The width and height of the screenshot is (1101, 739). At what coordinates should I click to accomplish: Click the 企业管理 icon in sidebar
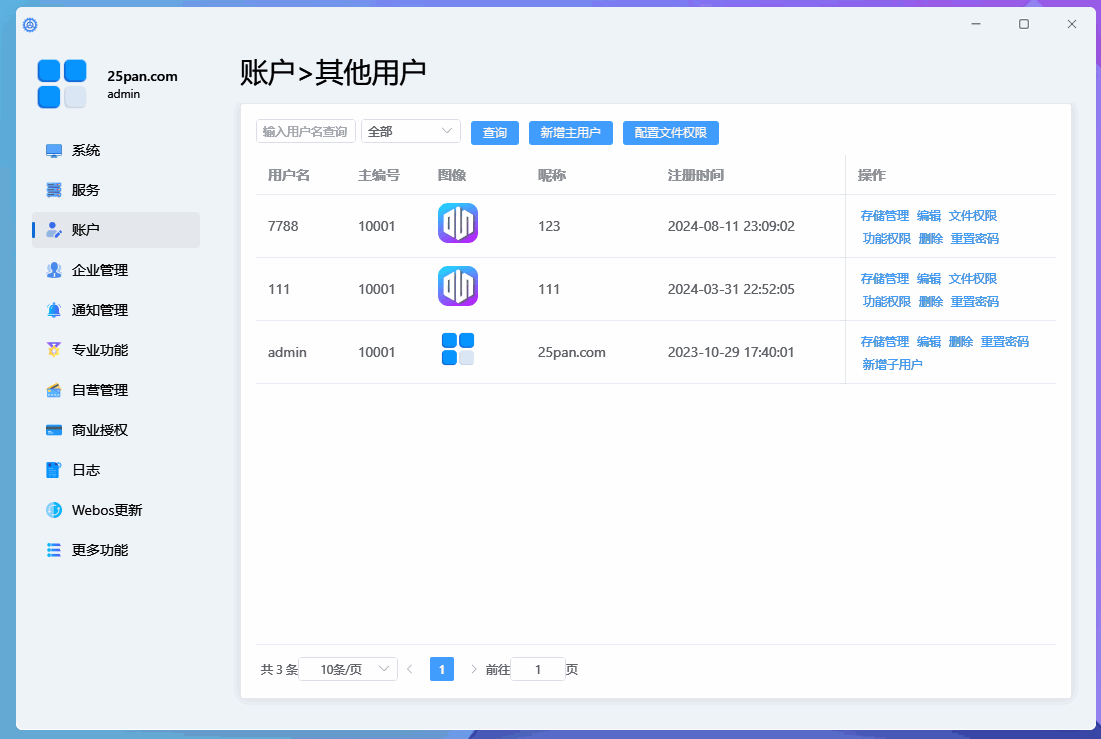tap(54, 270)
